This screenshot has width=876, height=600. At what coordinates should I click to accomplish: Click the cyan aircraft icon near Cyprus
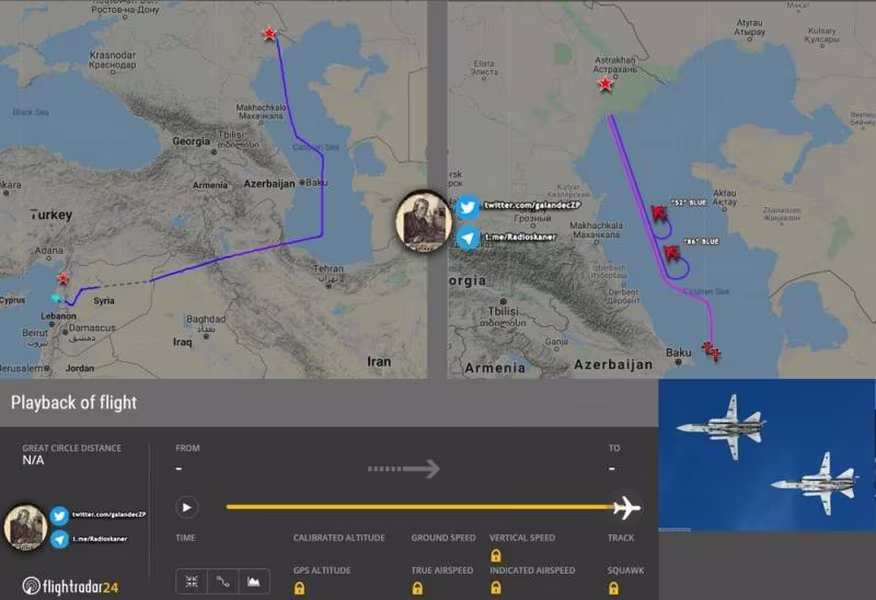click(x=56, y=298)
